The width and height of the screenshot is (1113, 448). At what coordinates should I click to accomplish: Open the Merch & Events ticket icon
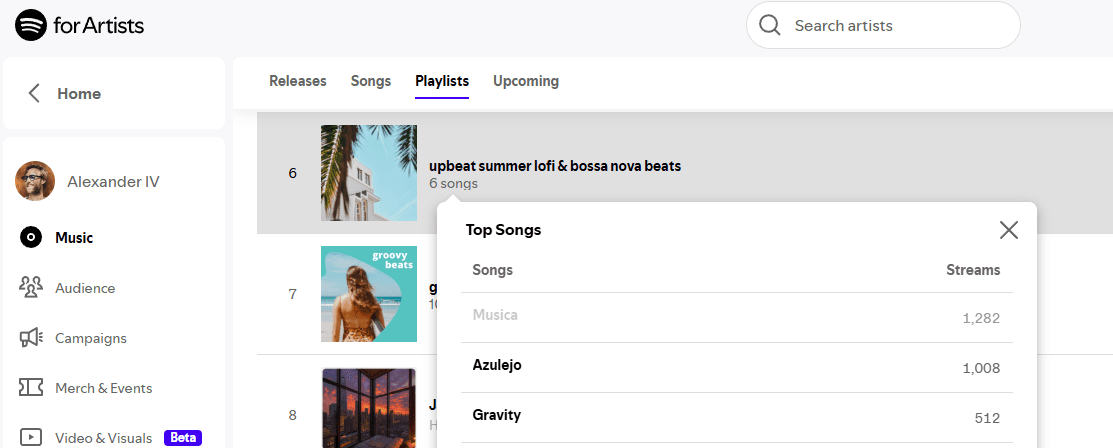[31, 388]
